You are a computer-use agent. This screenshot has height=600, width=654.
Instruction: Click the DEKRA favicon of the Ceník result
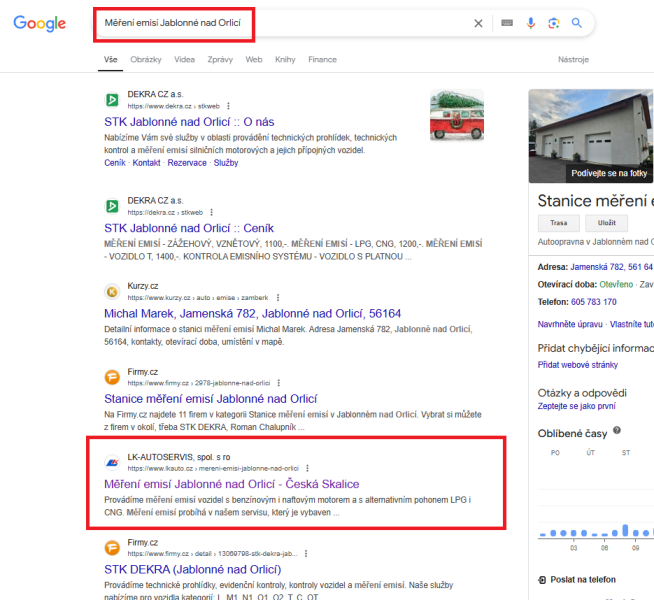tap(112, 206)
